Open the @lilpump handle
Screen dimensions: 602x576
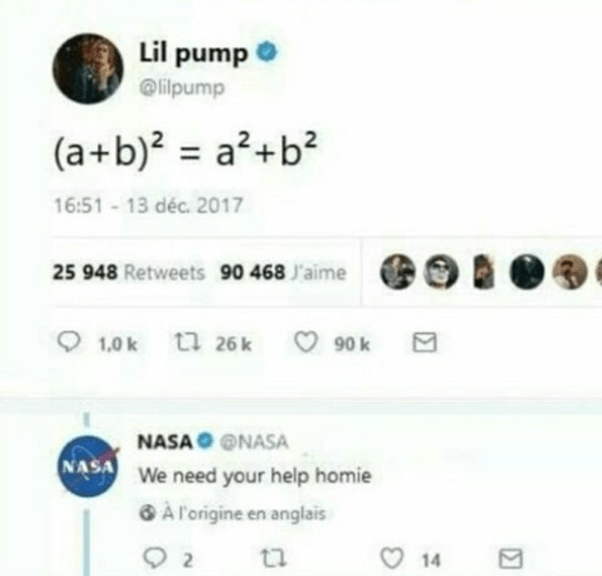point(182,88)
